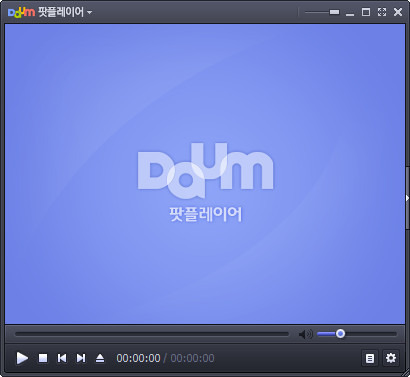This screenshot has width=410, height=377.
Task: Click the Daum logo in title bar
Action: 21,12
